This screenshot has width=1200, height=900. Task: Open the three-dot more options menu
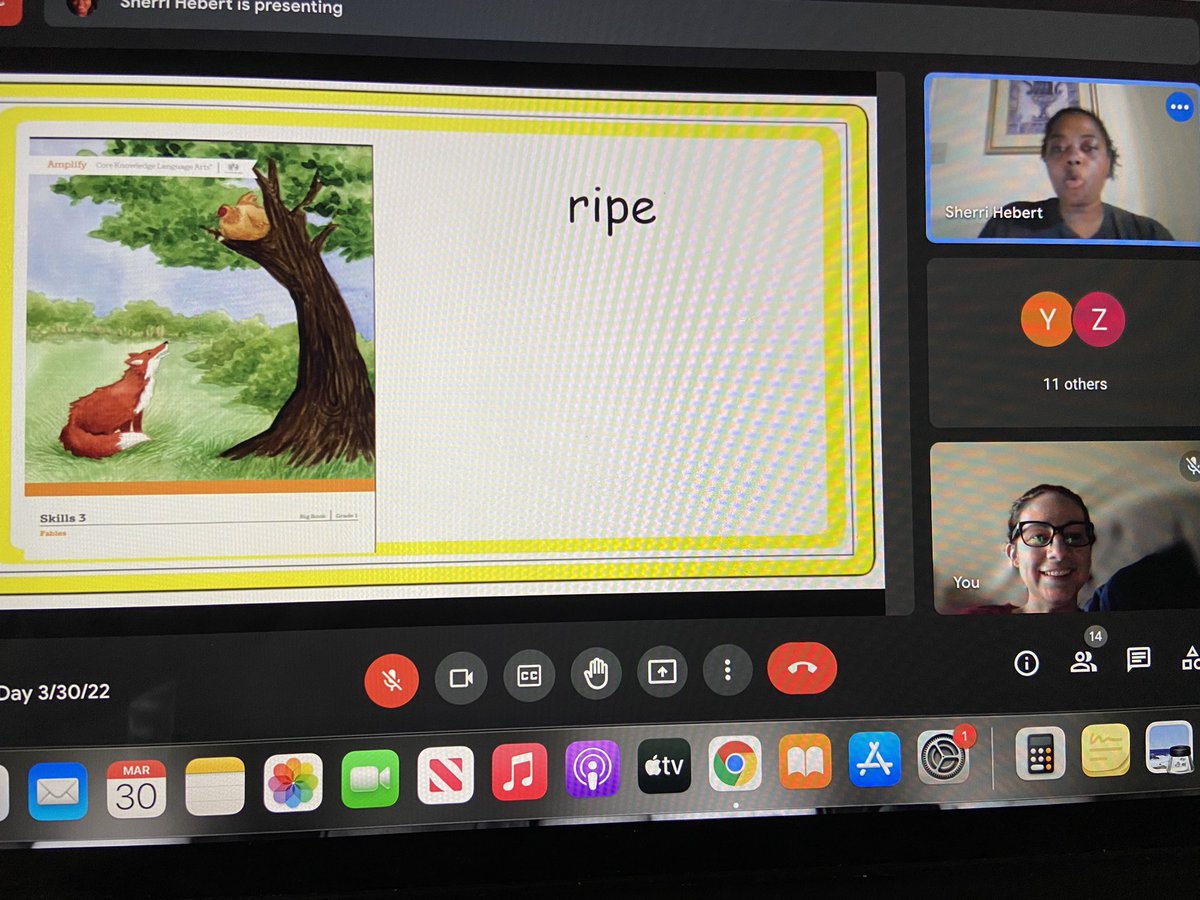[x=729, y=669]
